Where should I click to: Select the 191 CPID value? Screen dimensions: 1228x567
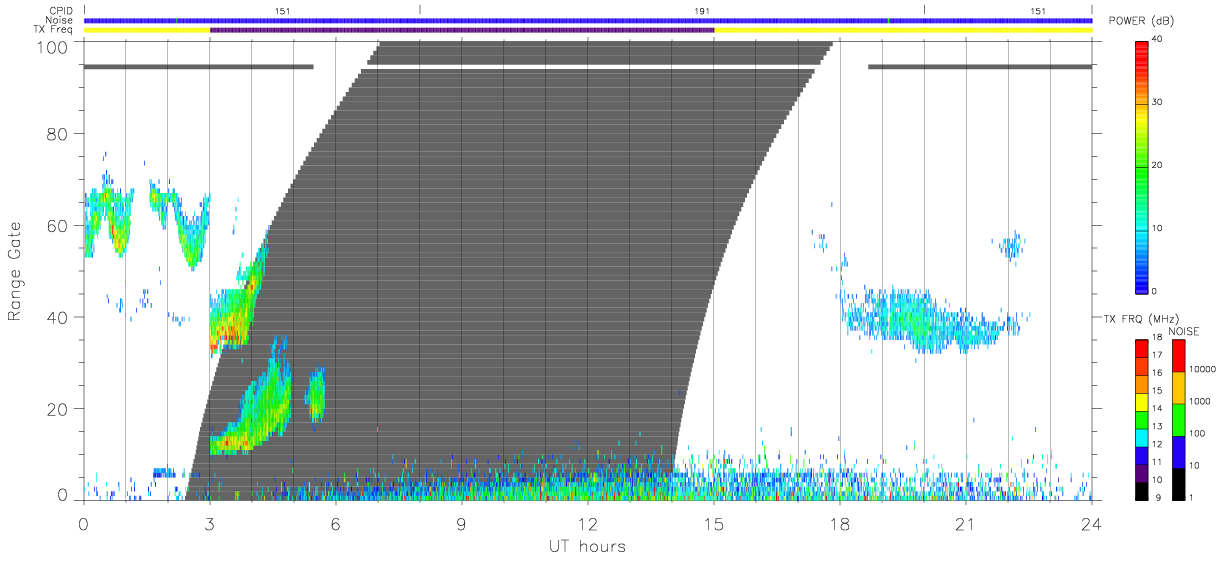click(702, 11)
